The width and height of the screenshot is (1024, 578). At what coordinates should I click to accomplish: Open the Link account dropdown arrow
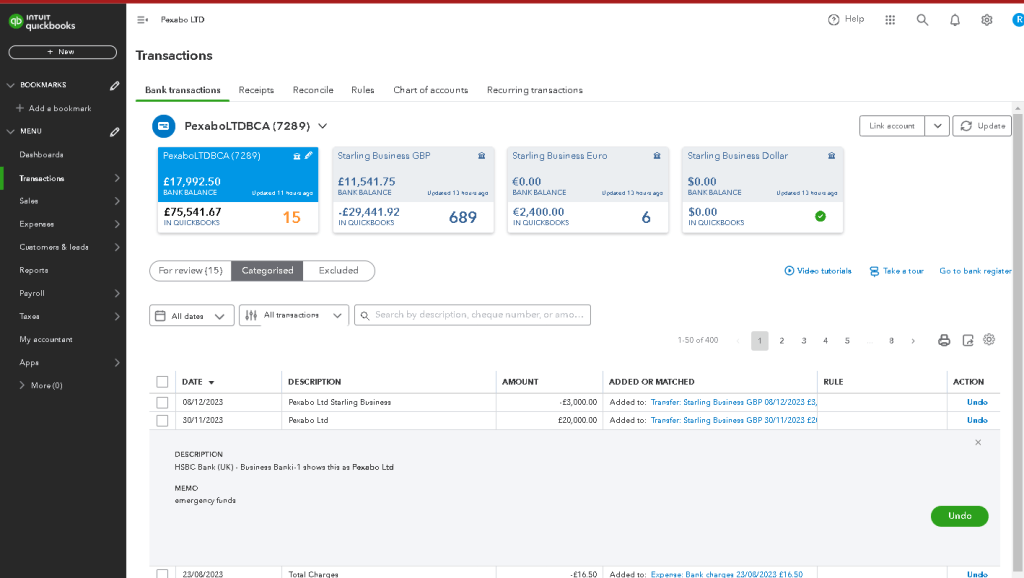(937, 126)
